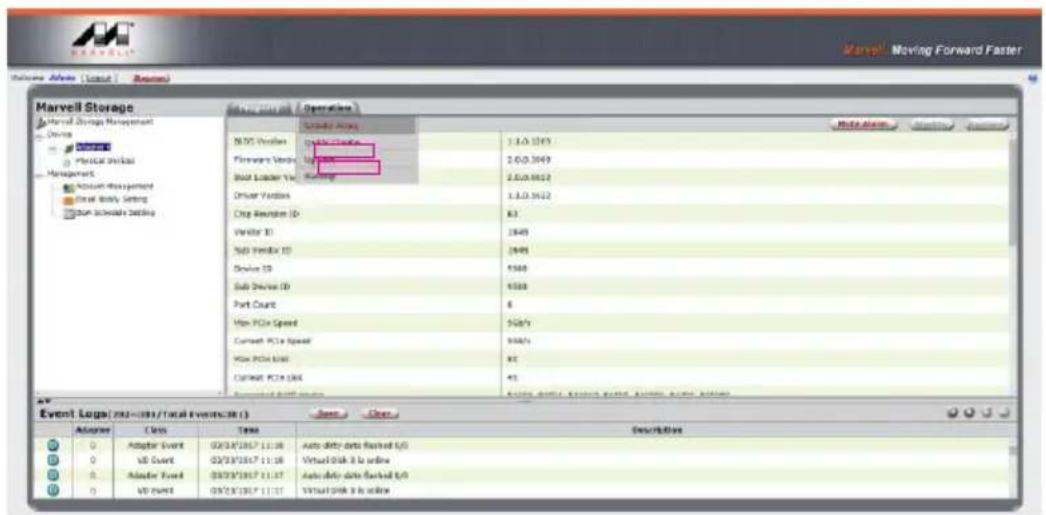Screen dimensions: 1046x515
Task: Click the Marvell Storage Management root icon
Action: tap(39, 122)
